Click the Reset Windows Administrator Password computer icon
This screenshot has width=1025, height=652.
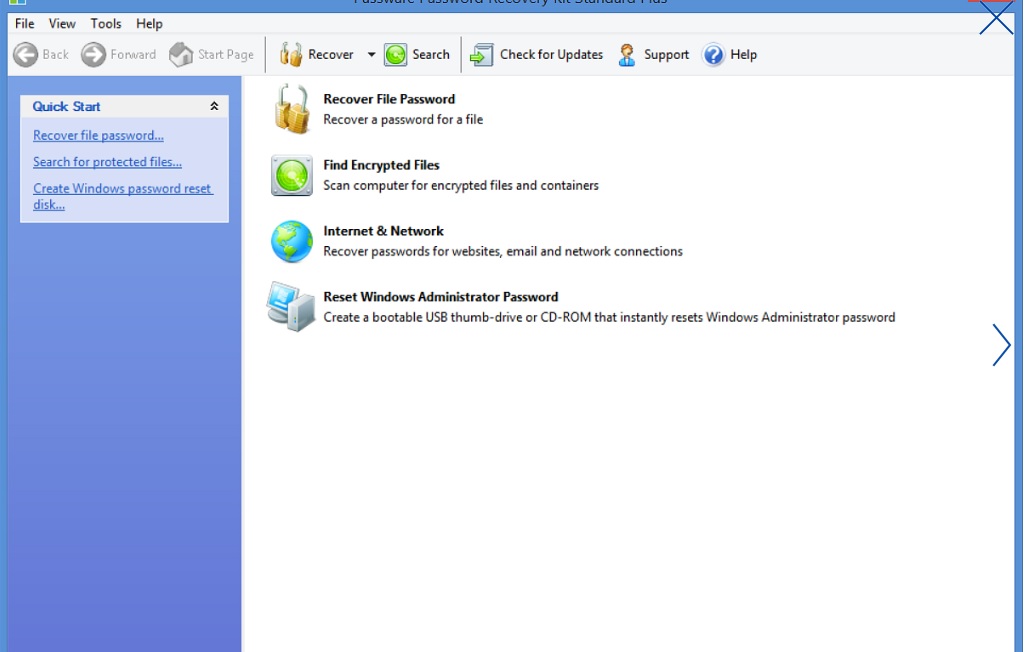[x=291, y=306]
